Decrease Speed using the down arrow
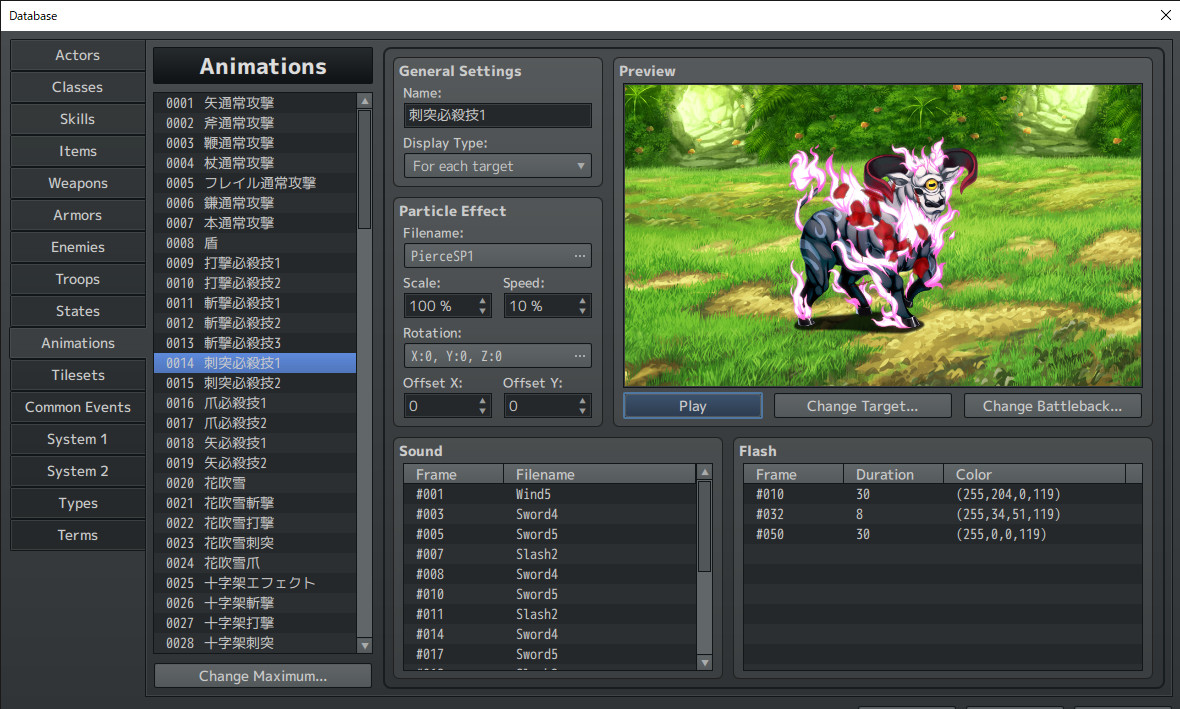Screen dimensions: 1180x709 click(x=581, y=310)
